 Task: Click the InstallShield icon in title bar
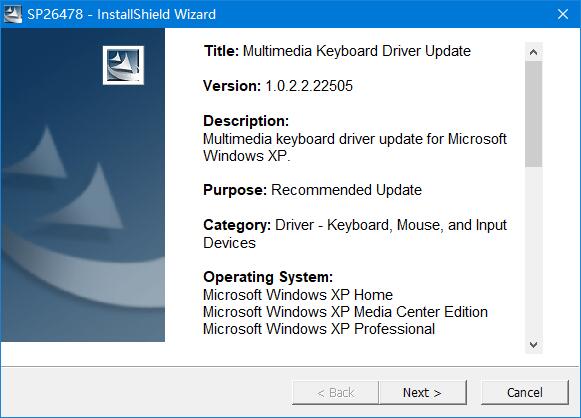13,14
